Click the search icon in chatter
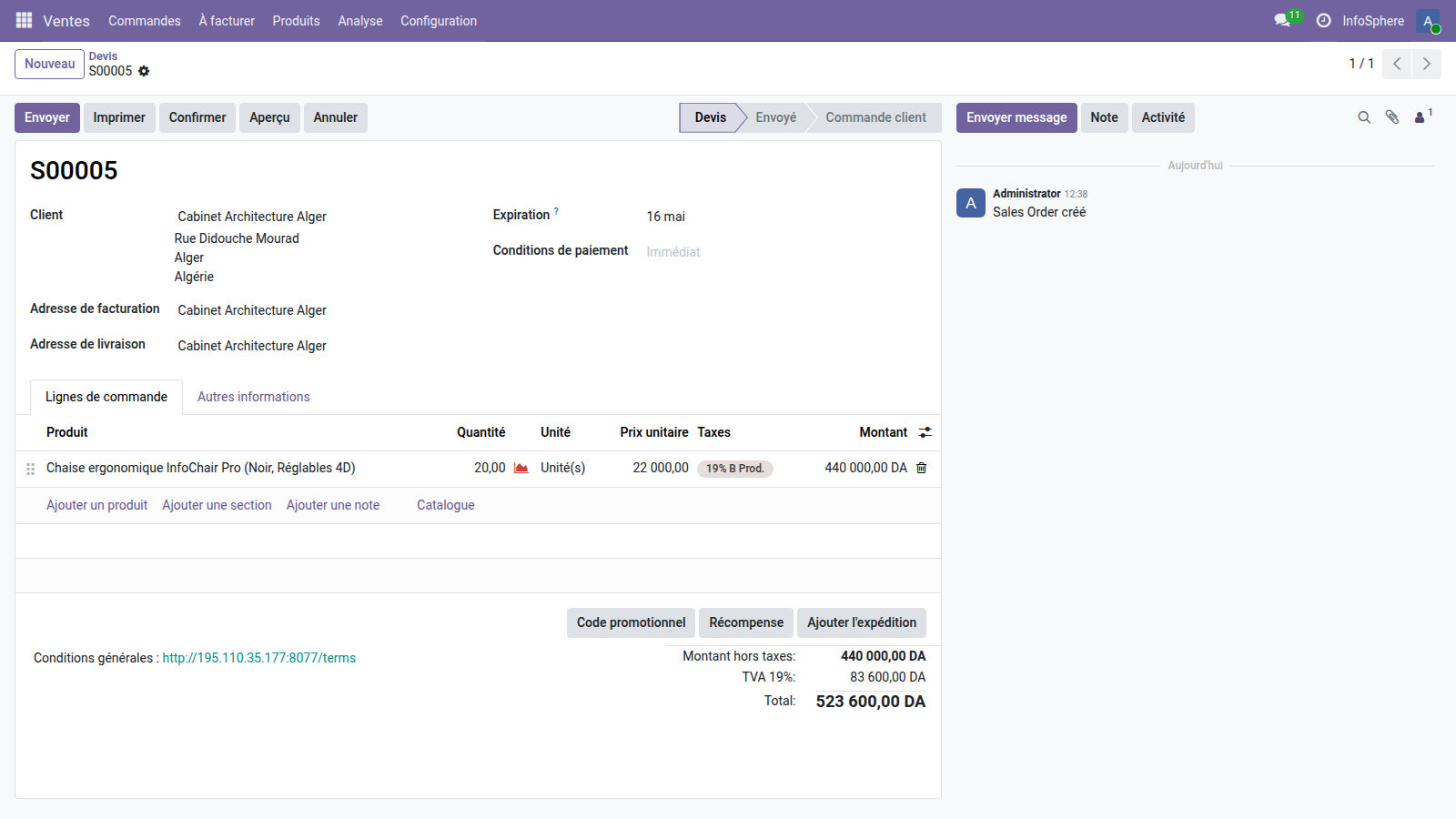1456x819 pixels. (1364, 117)
